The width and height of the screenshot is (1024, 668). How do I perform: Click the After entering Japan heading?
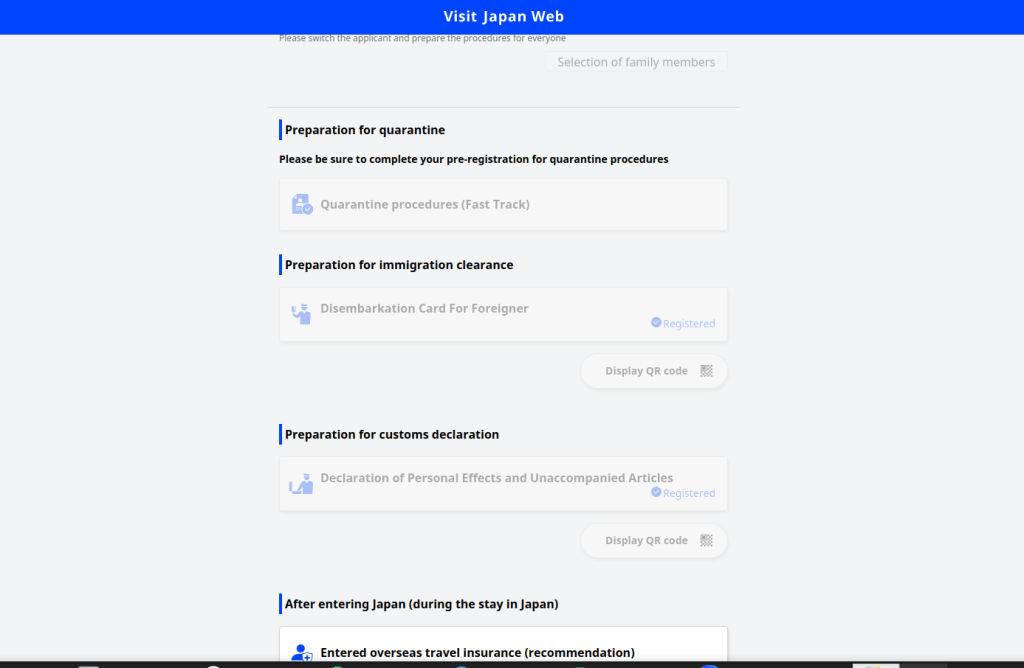click(421, 604)
